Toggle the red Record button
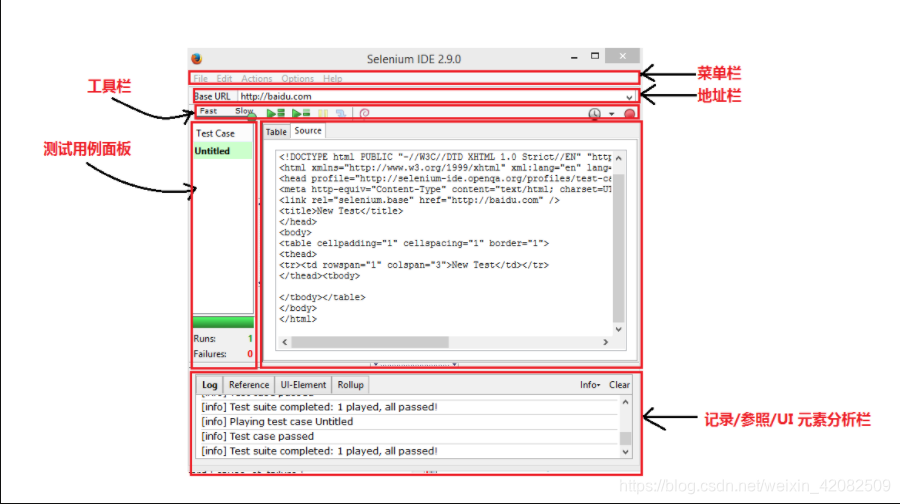Screen dimensions: 900x504 pyautogui.click(x=630, y=114)
